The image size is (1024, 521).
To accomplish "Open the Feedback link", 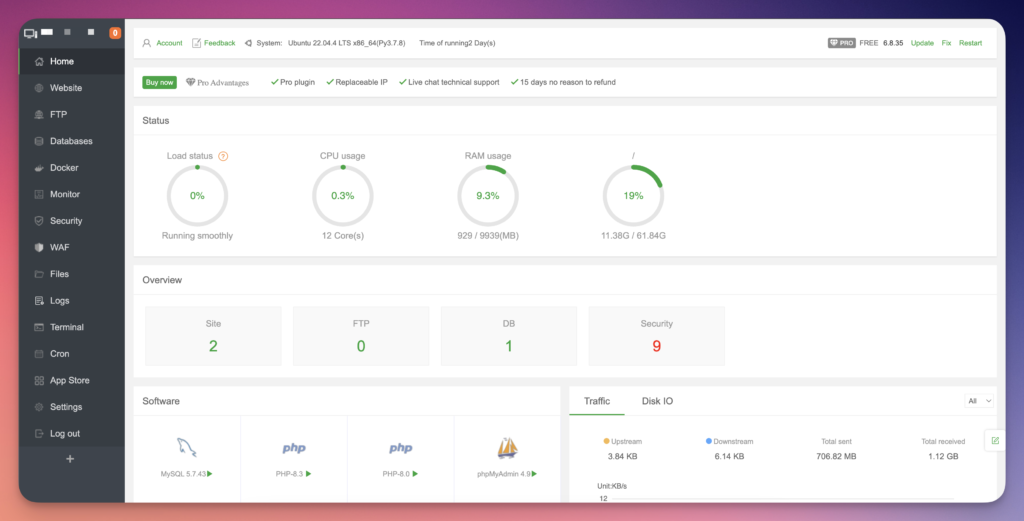I will point(219,43).
